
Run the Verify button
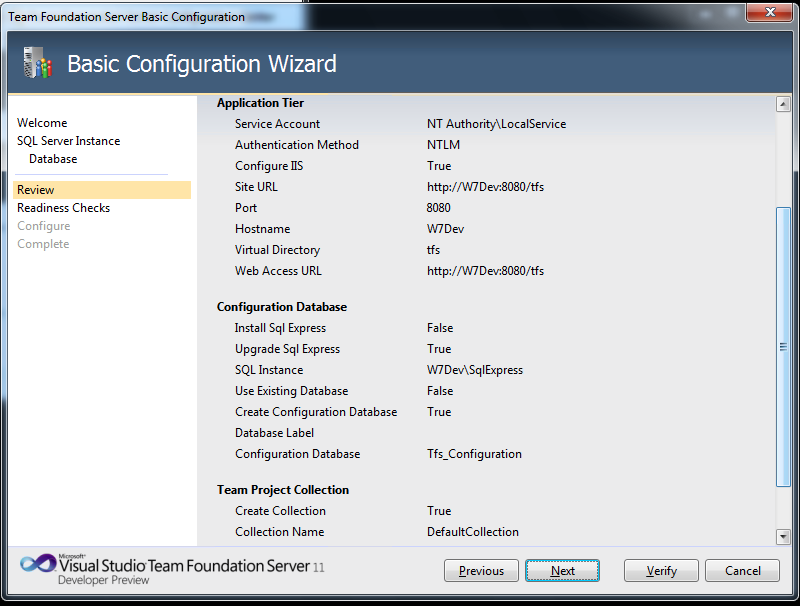[661, 571]
